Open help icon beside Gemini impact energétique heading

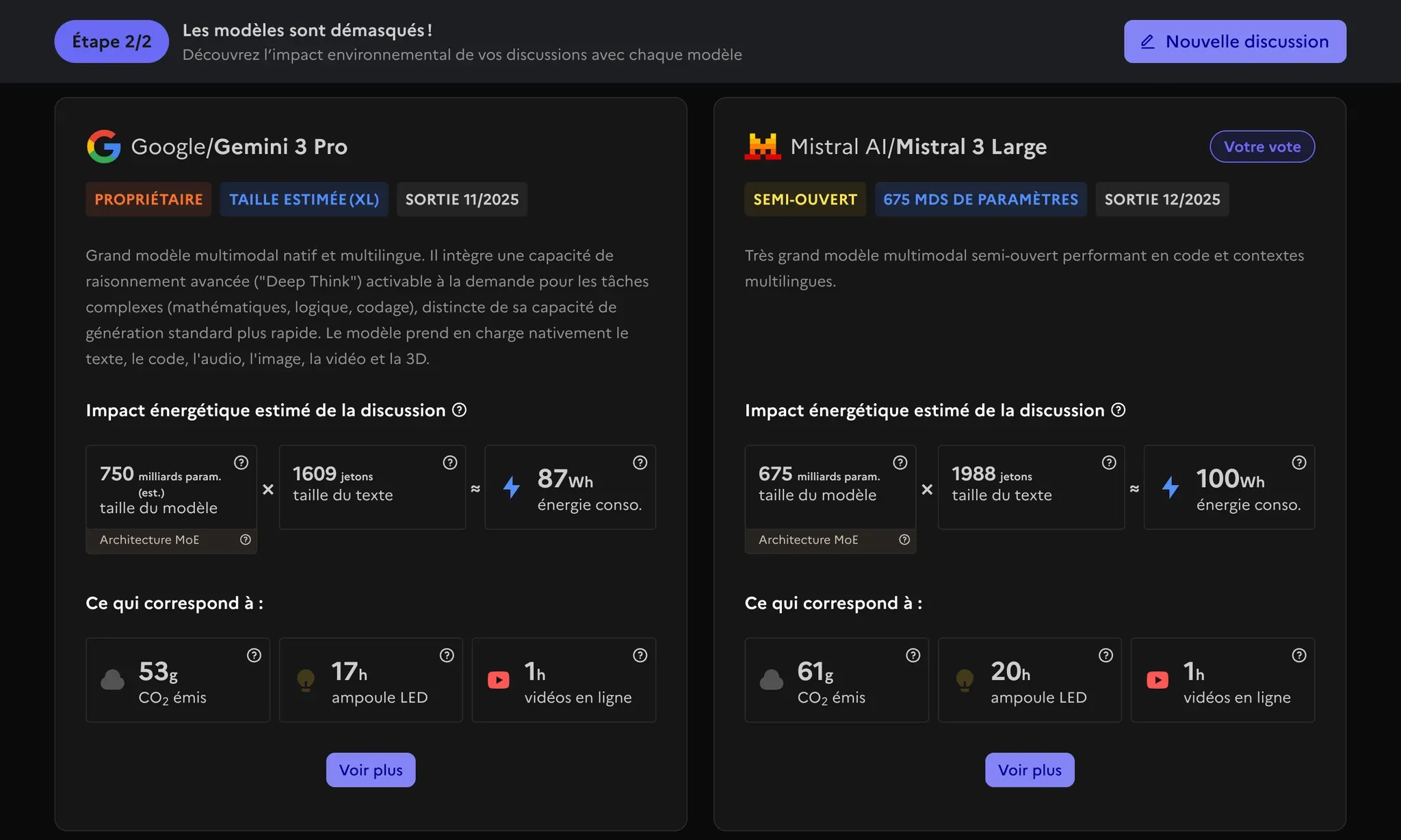tap(460, 410)
